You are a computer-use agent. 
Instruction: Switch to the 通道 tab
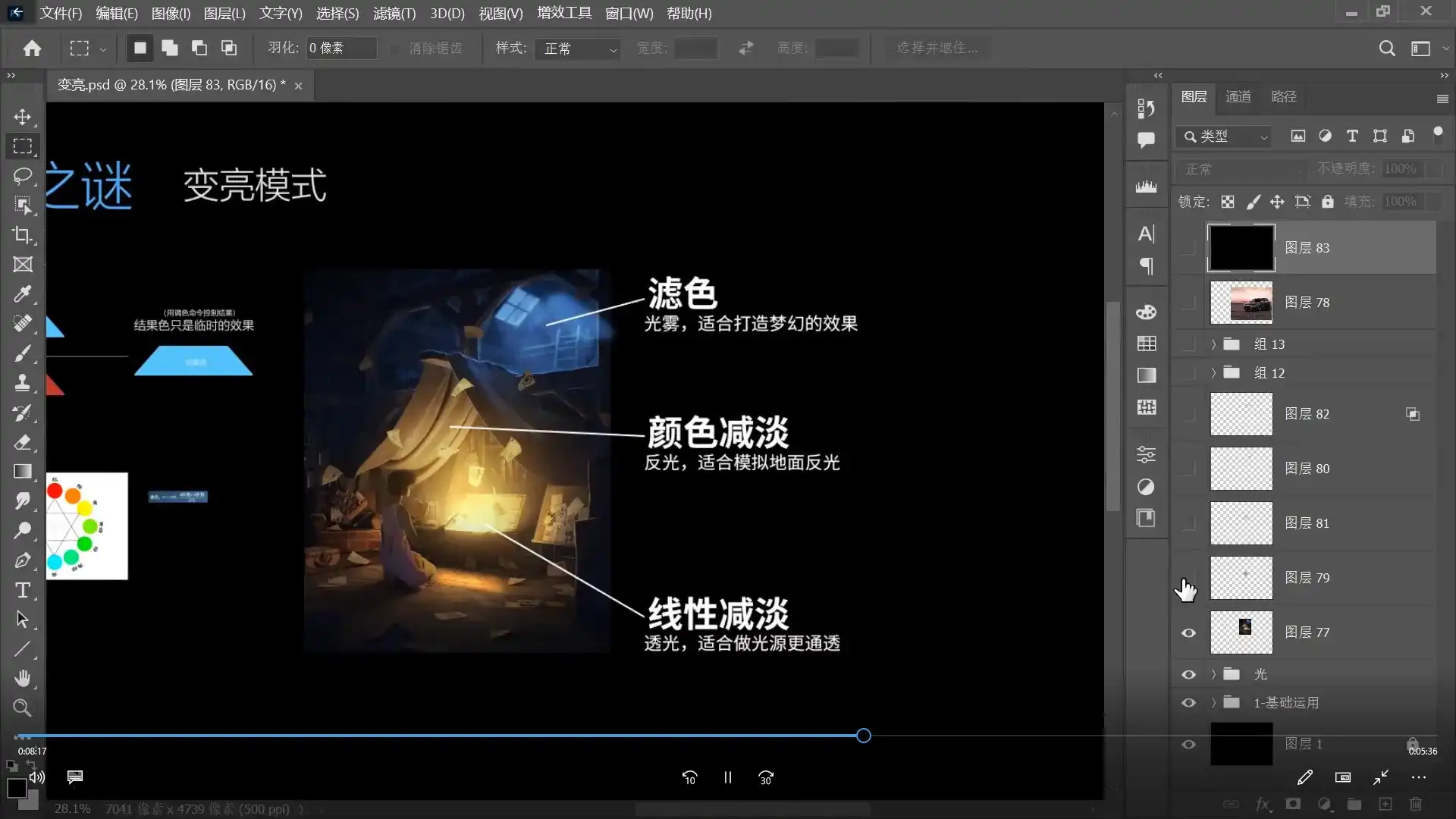pyautogui.click(x=1238, y=96)
